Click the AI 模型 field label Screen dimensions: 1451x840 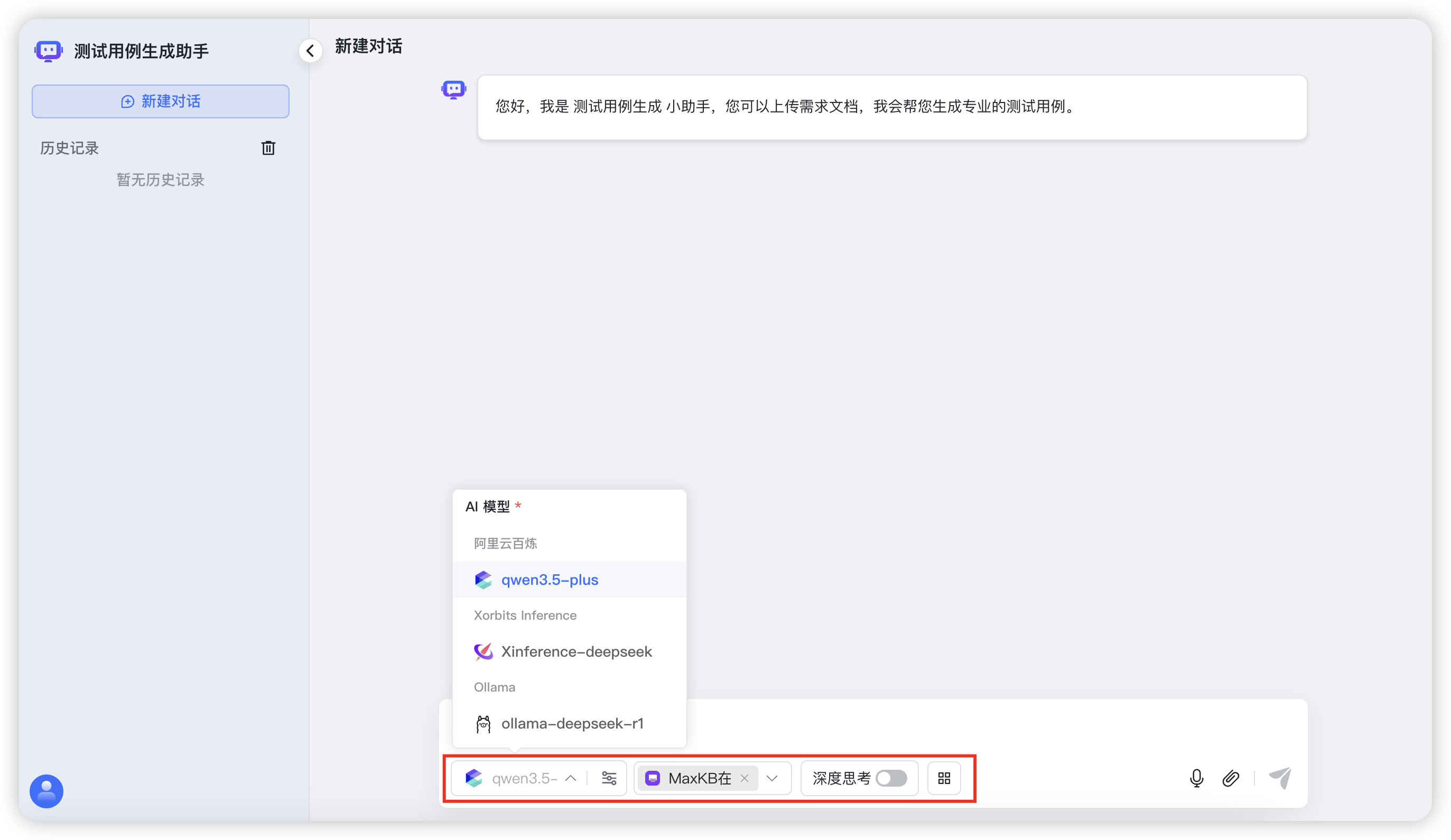point(488,506)
